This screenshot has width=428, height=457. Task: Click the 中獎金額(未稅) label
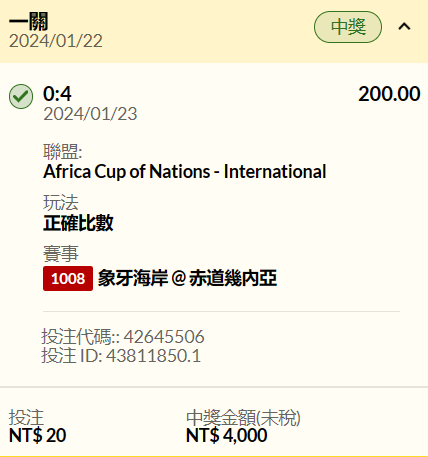click(x=243, y=418)
